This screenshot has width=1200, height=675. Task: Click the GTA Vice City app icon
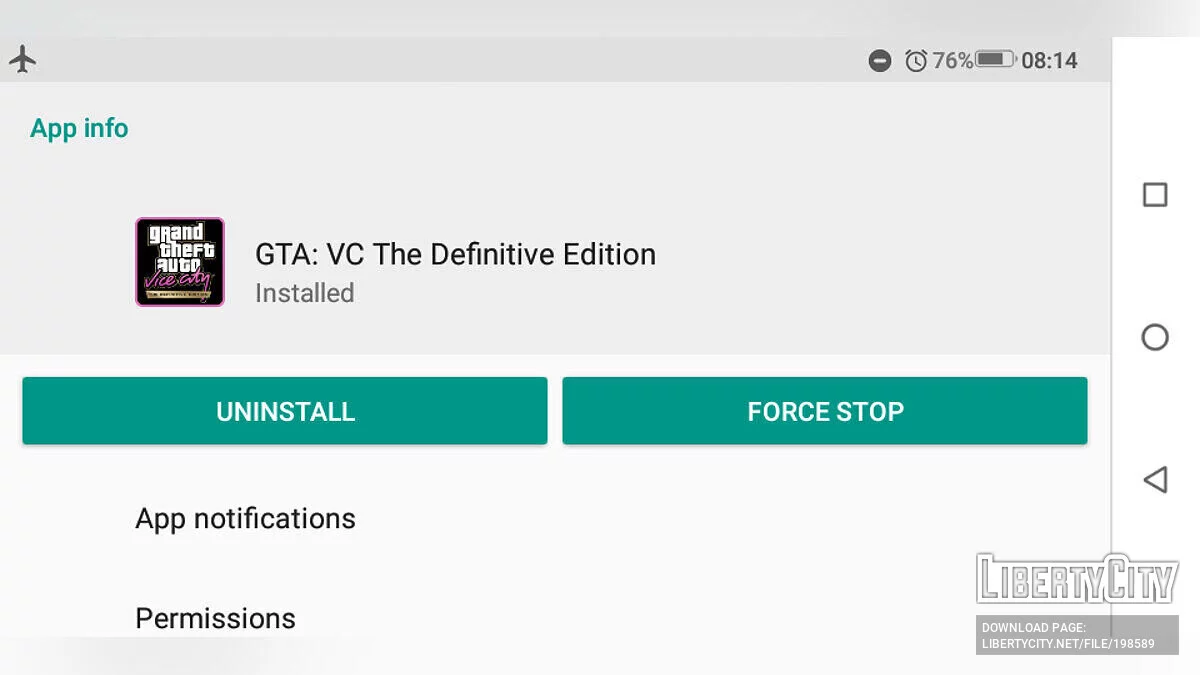[180, 262]
